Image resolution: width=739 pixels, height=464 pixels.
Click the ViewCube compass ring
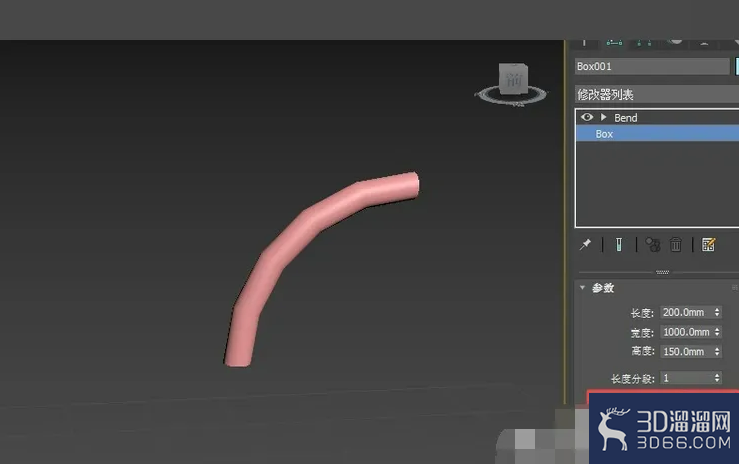tap(511, 96)
